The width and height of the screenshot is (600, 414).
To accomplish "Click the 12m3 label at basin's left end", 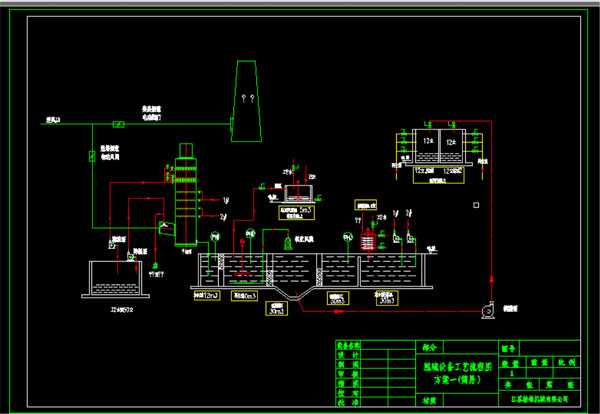I will pyautogui.click(x=207, y=297).
